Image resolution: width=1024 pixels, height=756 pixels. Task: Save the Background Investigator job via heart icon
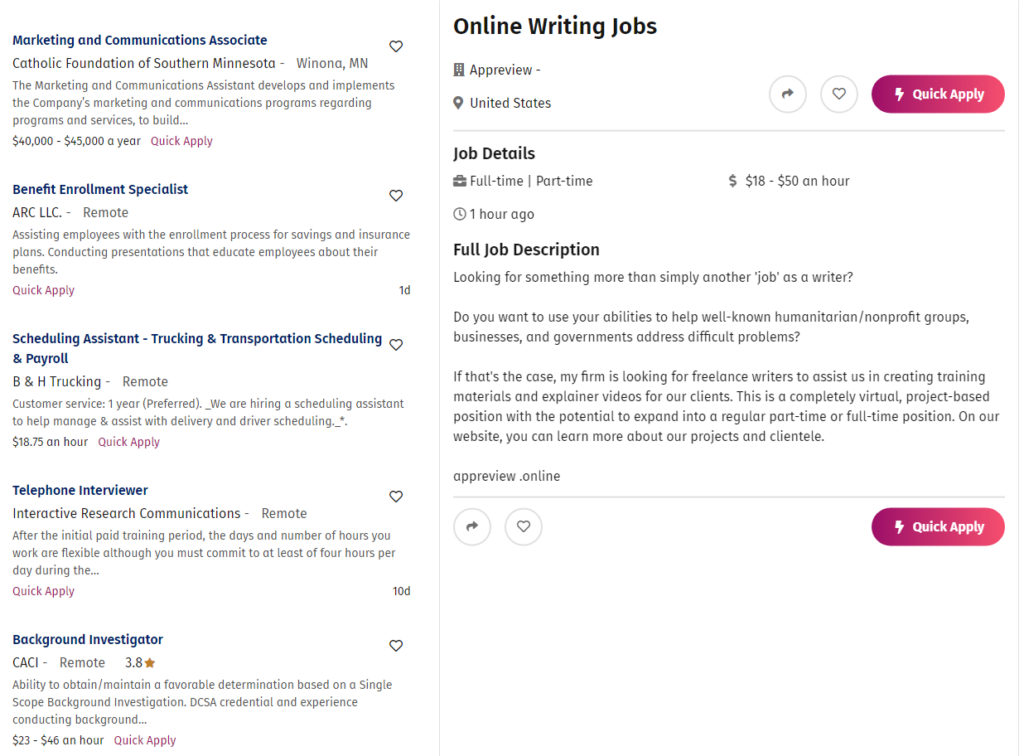[396, 646]
